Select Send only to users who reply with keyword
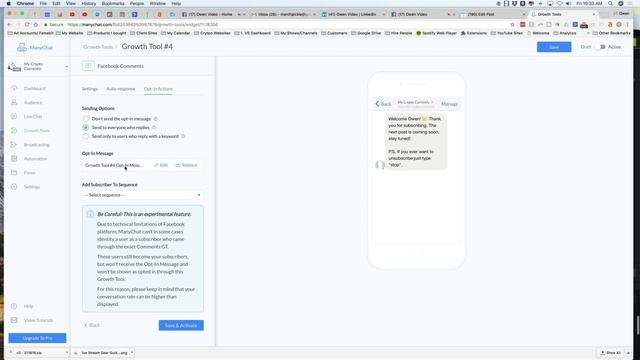Image resolution: width=640 pixels, height=360 pixels. tap(85, 136)
